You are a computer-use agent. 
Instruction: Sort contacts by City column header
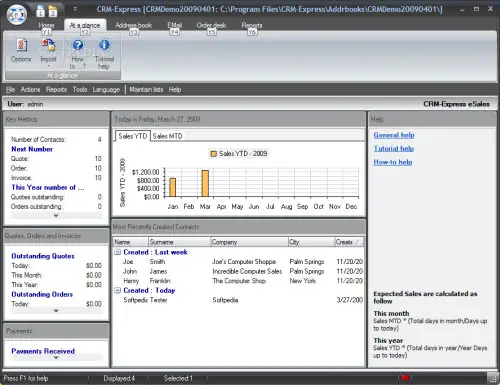coord(311,242)
